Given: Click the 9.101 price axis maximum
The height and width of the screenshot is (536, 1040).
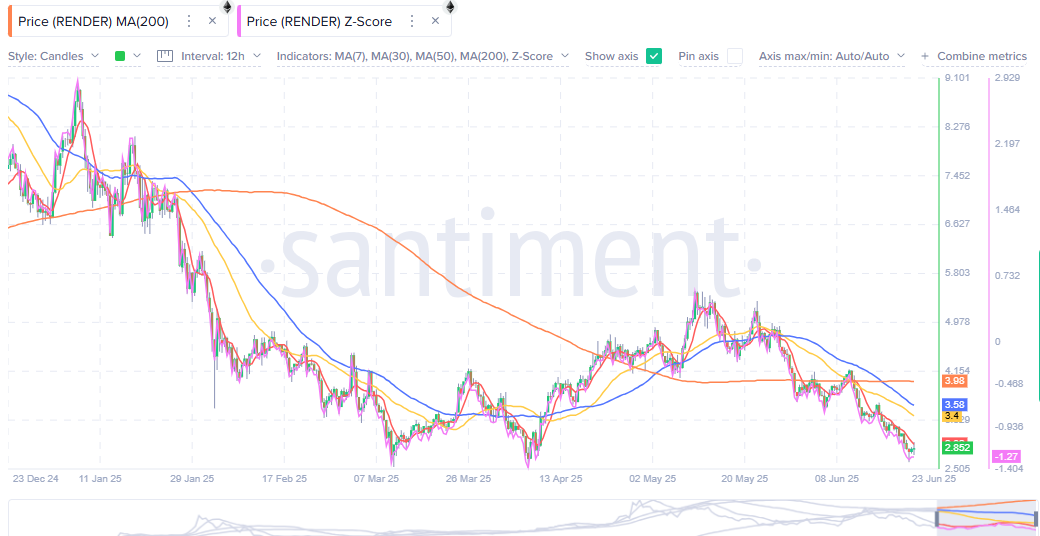Looking at the screenshot, I should pyautogui.click(x=956, y=78).
